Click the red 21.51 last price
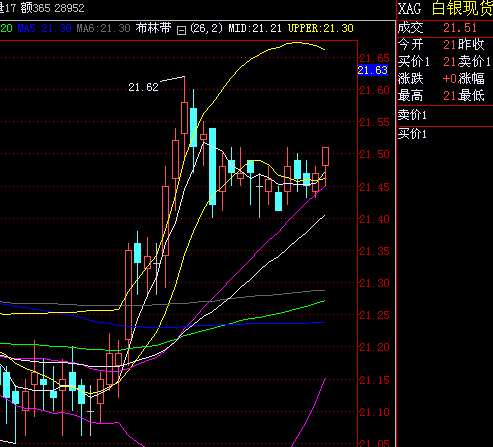The height and width of the screenshot is (447, 493). [460, 28]
